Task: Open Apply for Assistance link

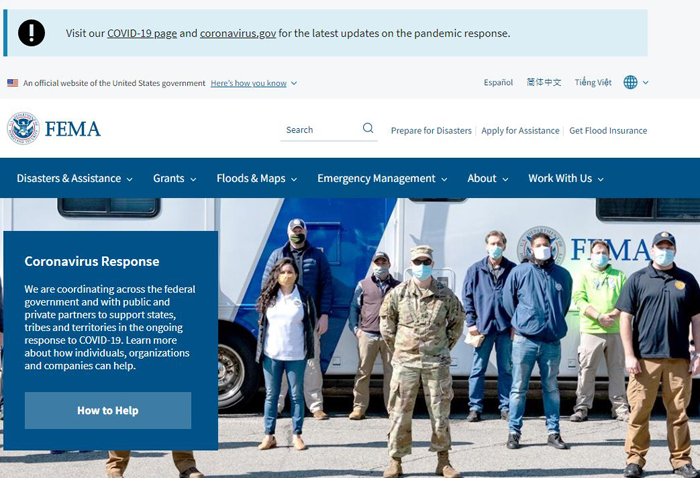Action: click(x=520, y=131)
